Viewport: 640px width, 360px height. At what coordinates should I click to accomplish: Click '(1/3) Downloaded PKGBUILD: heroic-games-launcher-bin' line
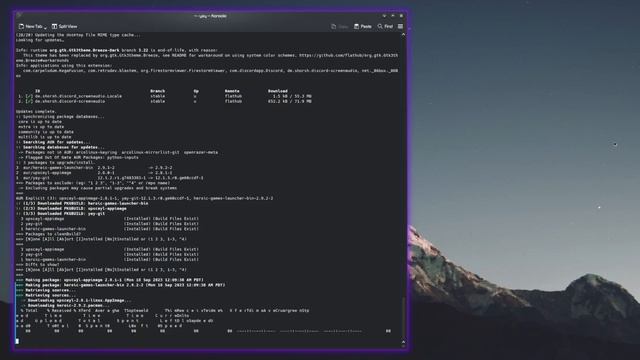tap(82, 203)
